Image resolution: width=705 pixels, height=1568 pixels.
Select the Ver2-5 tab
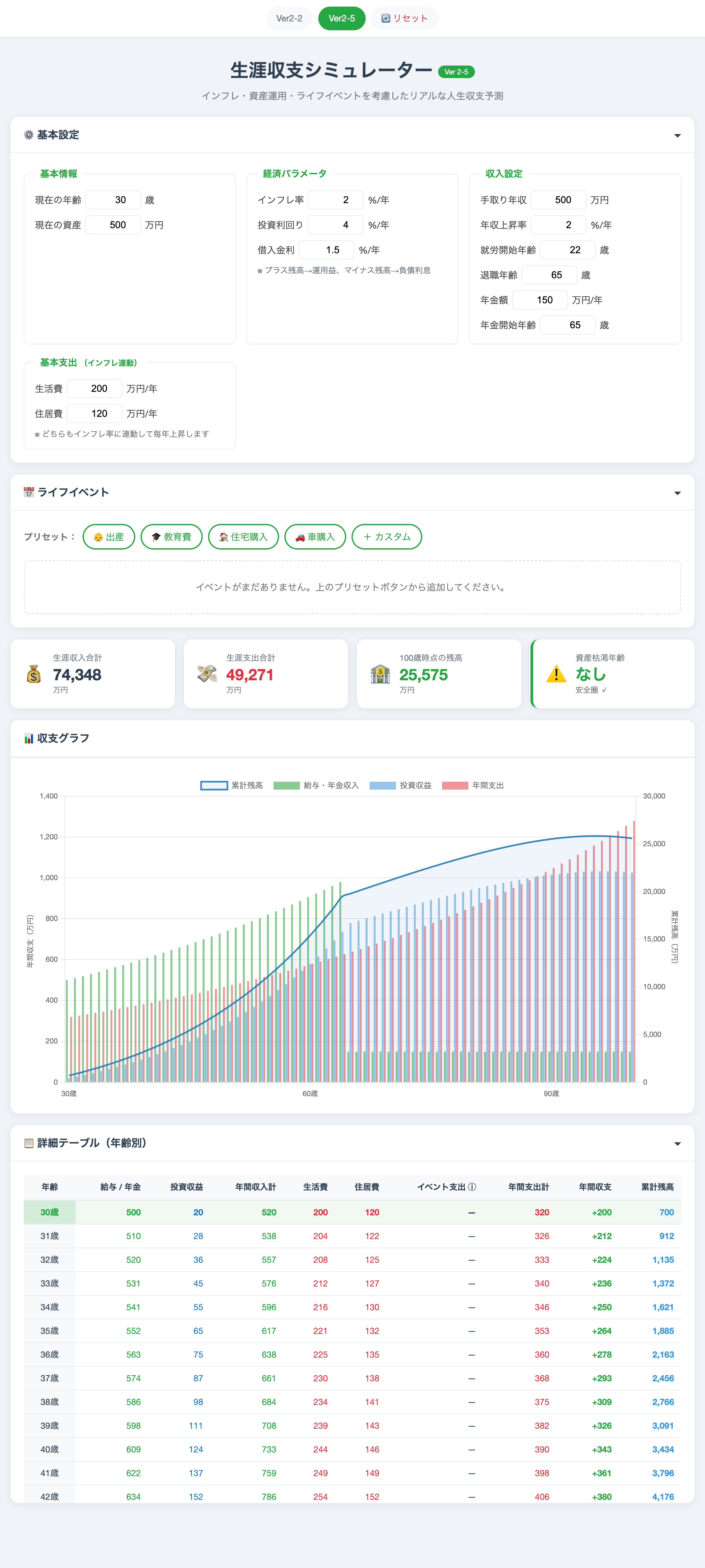[x=341, y=18]
